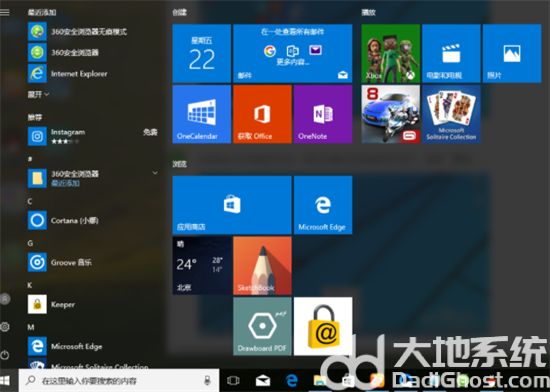Open the Microsoft Edge tile
This screenshot has height=392, width=550.
point(323,205)
